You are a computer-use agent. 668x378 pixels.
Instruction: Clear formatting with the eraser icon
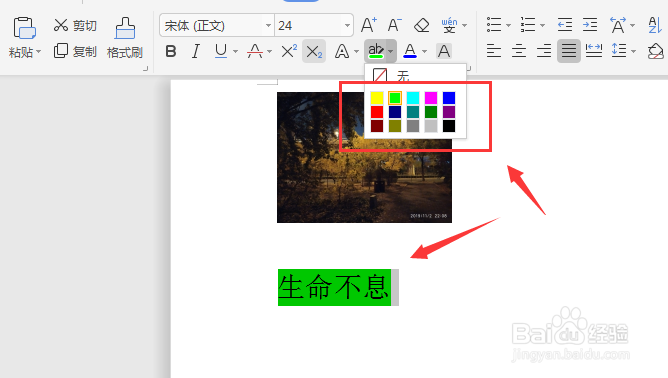421,25
